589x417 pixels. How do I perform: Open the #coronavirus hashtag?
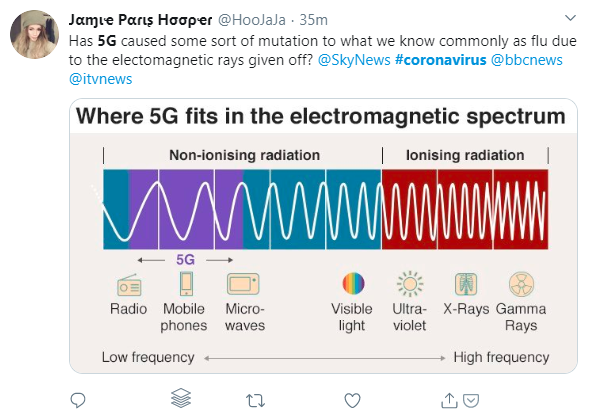tap(441, 60)
